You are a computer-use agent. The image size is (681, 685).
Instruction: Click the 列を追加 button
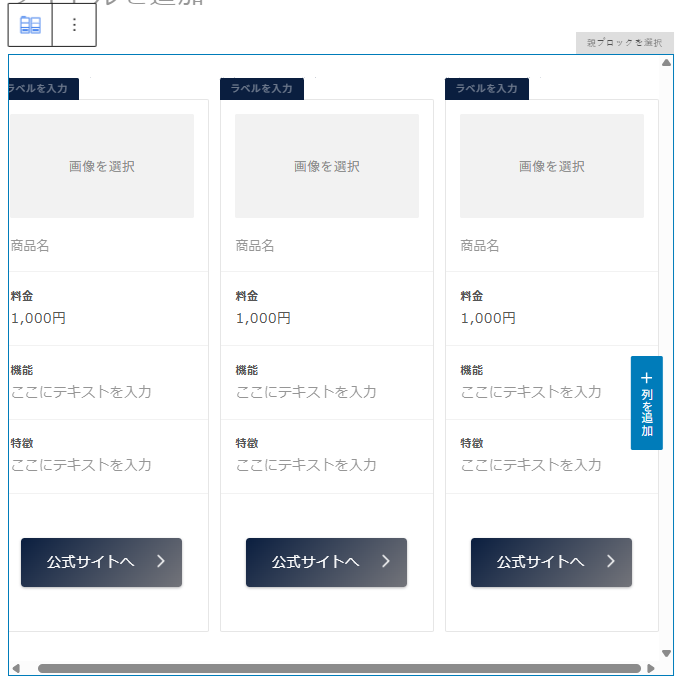(646, 403)
